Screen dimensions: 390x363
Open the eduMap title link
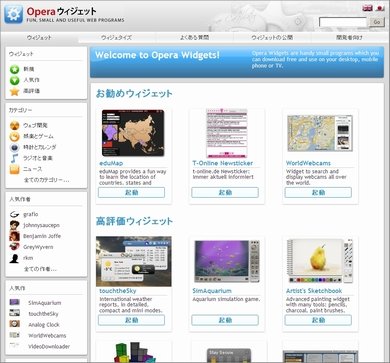tap(111, 163)
